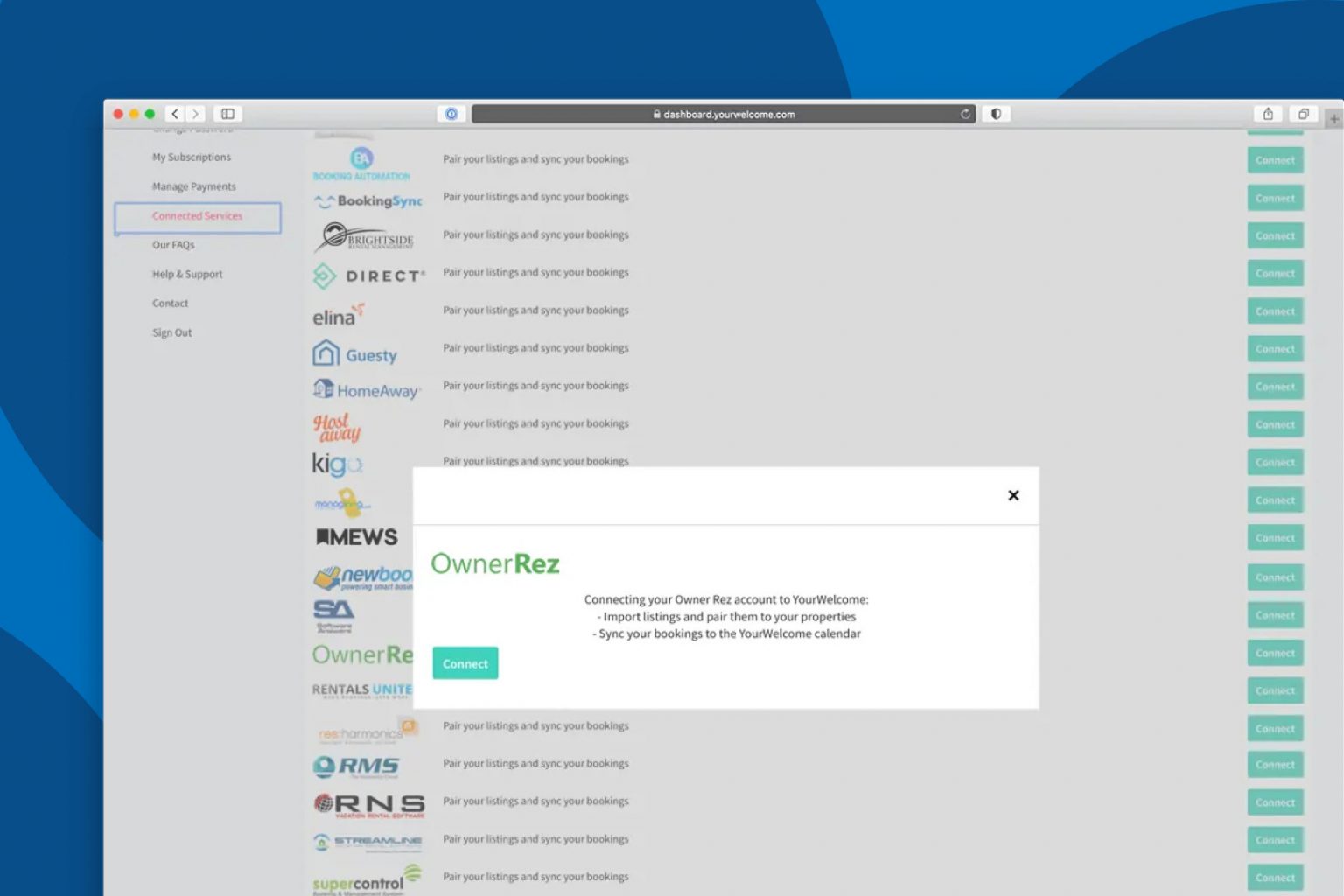
Task: Open the password manager extension icon
Action: coord(451,114)
